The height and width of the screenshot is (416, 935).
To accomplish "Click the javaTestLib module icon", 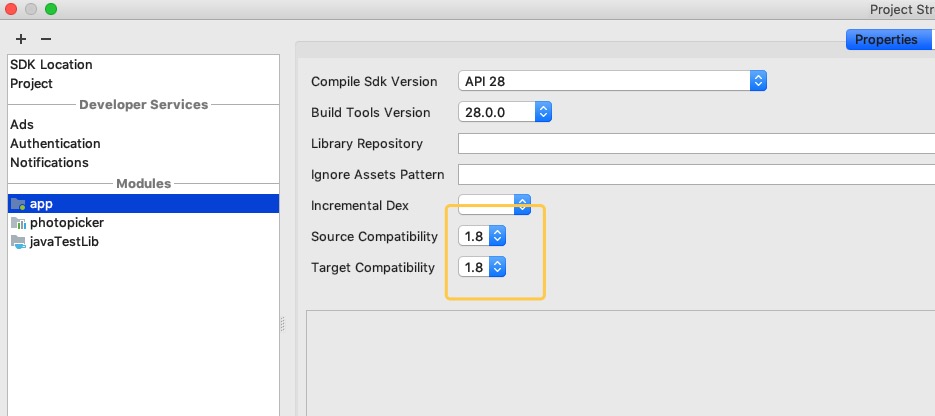I will coord(18,241).
